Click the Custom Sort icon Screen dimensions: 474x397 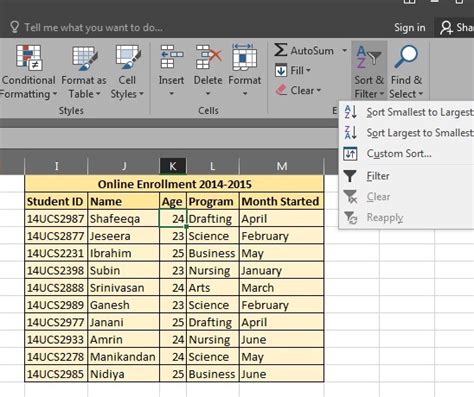(350, 154)
